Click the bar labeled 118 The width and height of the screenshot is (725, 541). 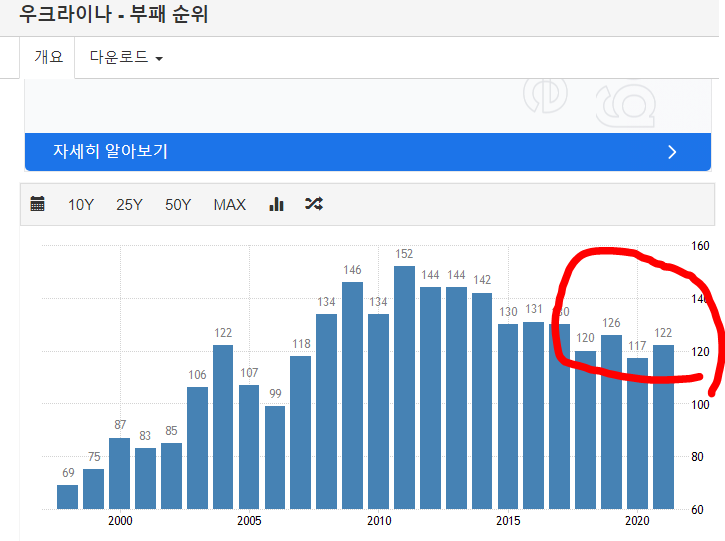coord(301,432)
